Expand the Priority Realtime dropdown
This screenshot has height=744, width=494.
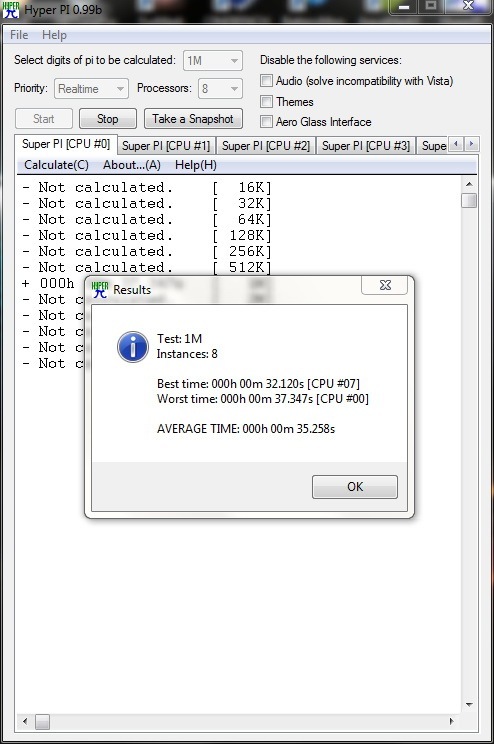[92, 89]
